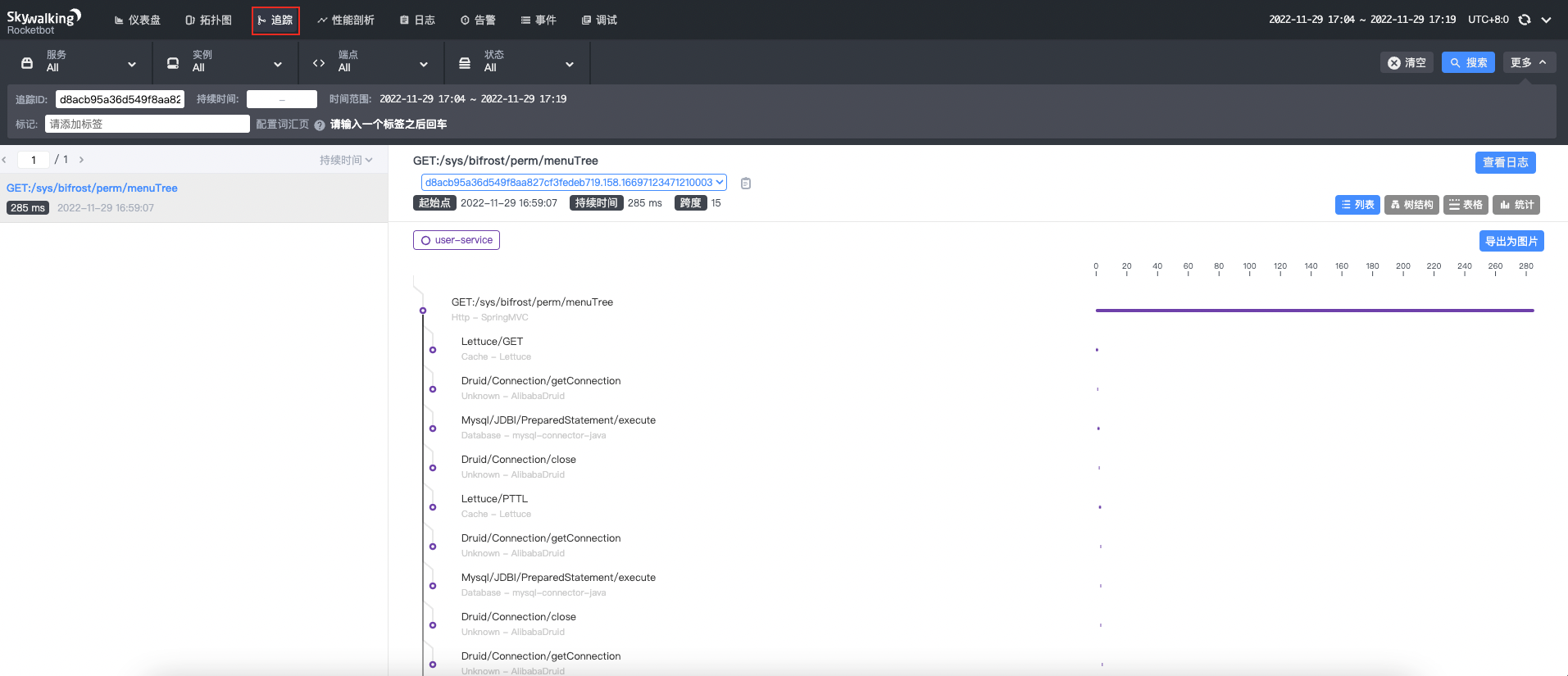Image resolution: width=1568 pixels, height=676 pixels.
Task: Click the copy trace ID clipboard icon
Action: [746, 184]
